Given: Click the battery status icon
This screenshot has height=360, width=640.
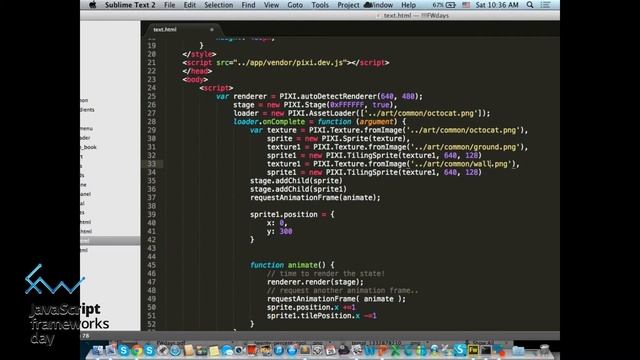Looking at the screenshot, I should click(450, 5).
